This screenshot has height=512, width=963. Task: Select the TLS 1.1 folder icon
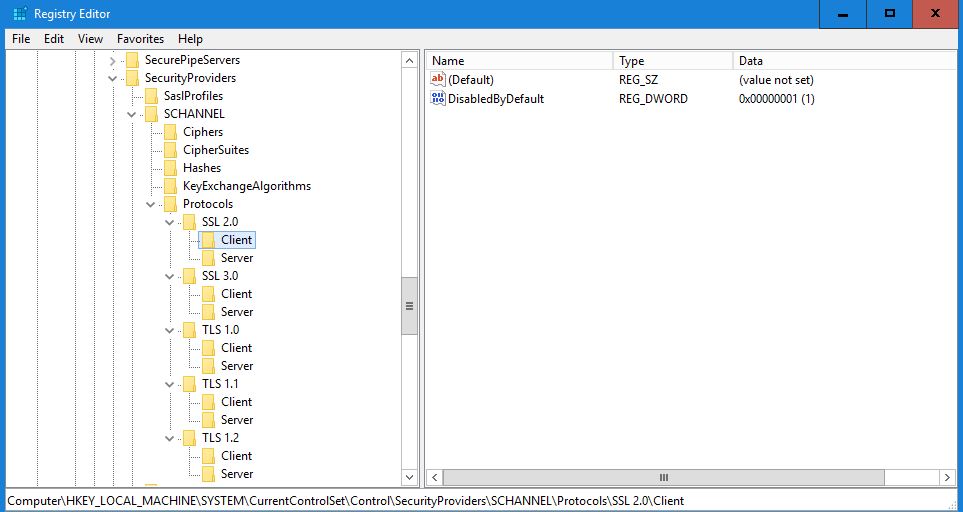[189, 384]
